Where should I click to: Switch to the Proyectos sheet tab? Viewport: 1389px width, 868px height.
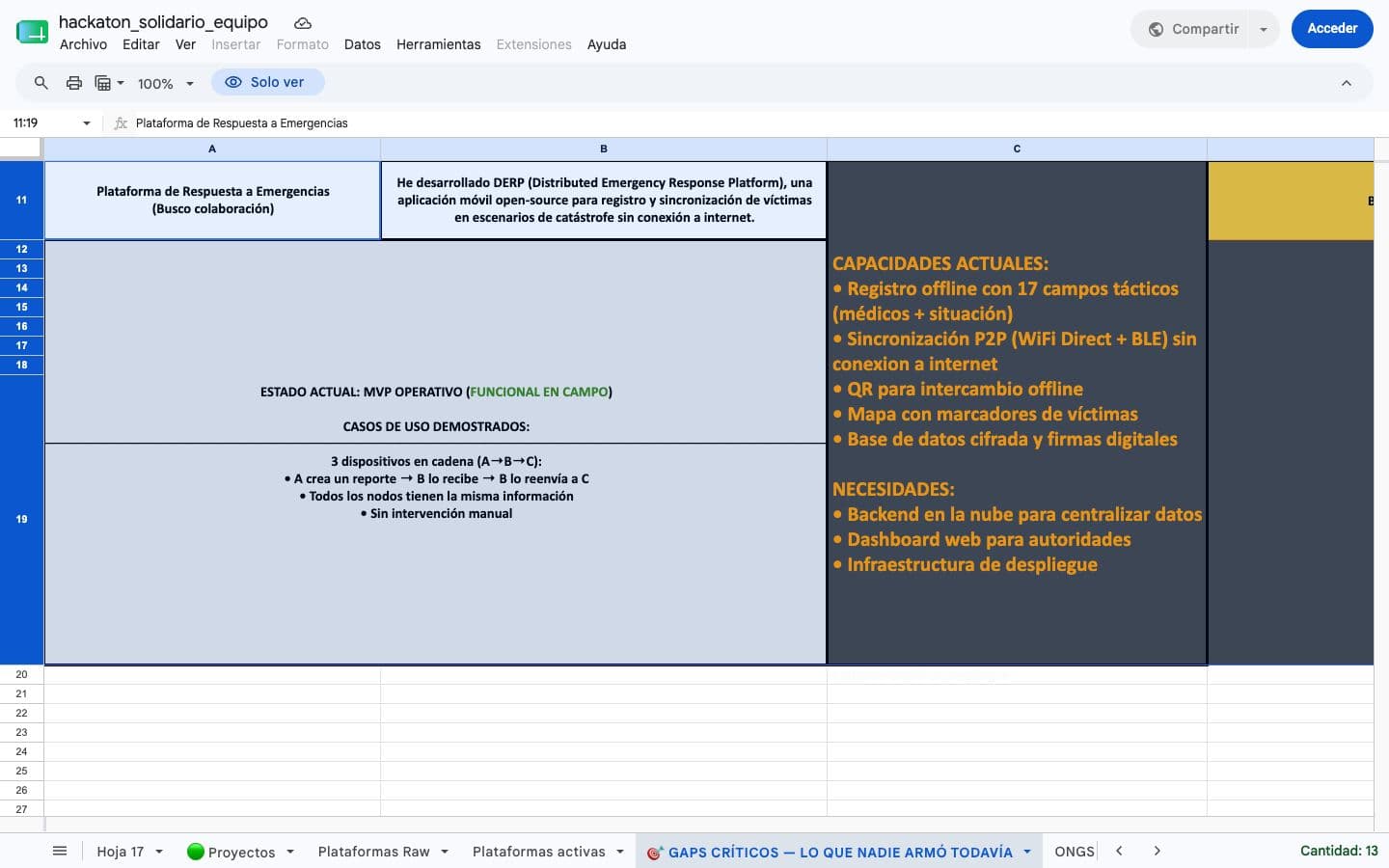[x=231, y=852]
